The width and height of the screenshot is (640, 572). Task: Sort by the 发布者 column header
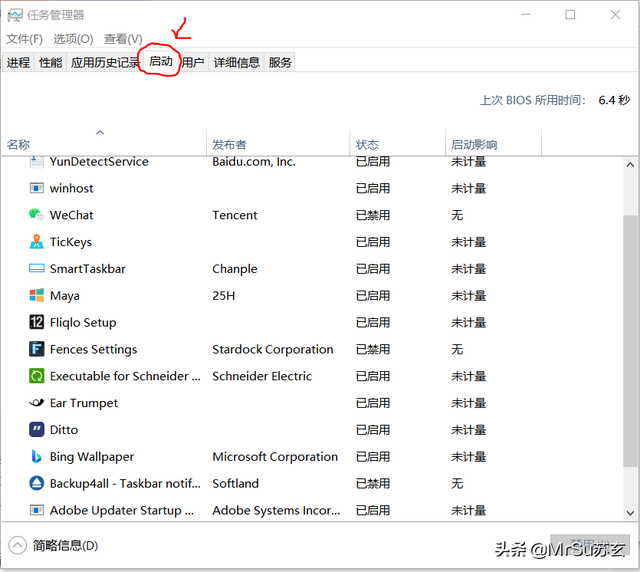click(278, 142)
